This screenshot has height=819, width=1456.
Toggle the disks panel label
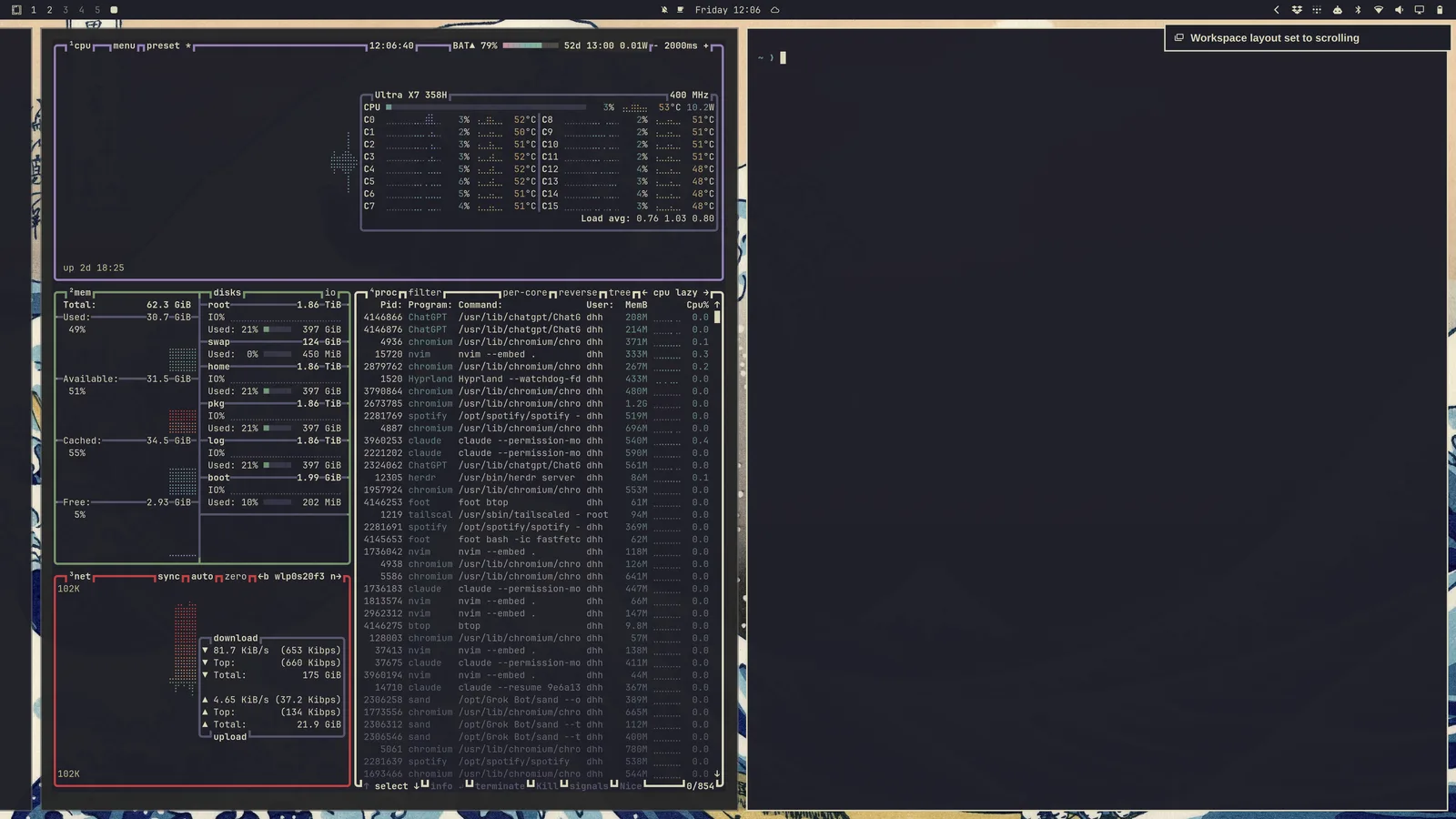point(227,293)
